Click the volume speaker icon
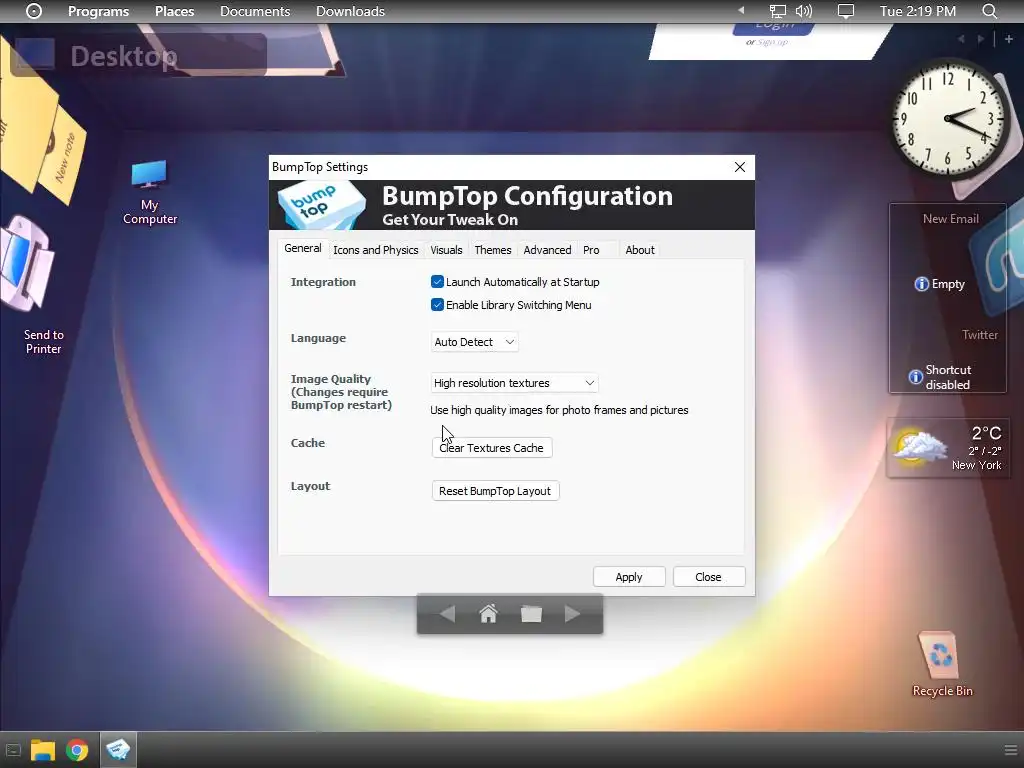 click(x=803, y=11)
